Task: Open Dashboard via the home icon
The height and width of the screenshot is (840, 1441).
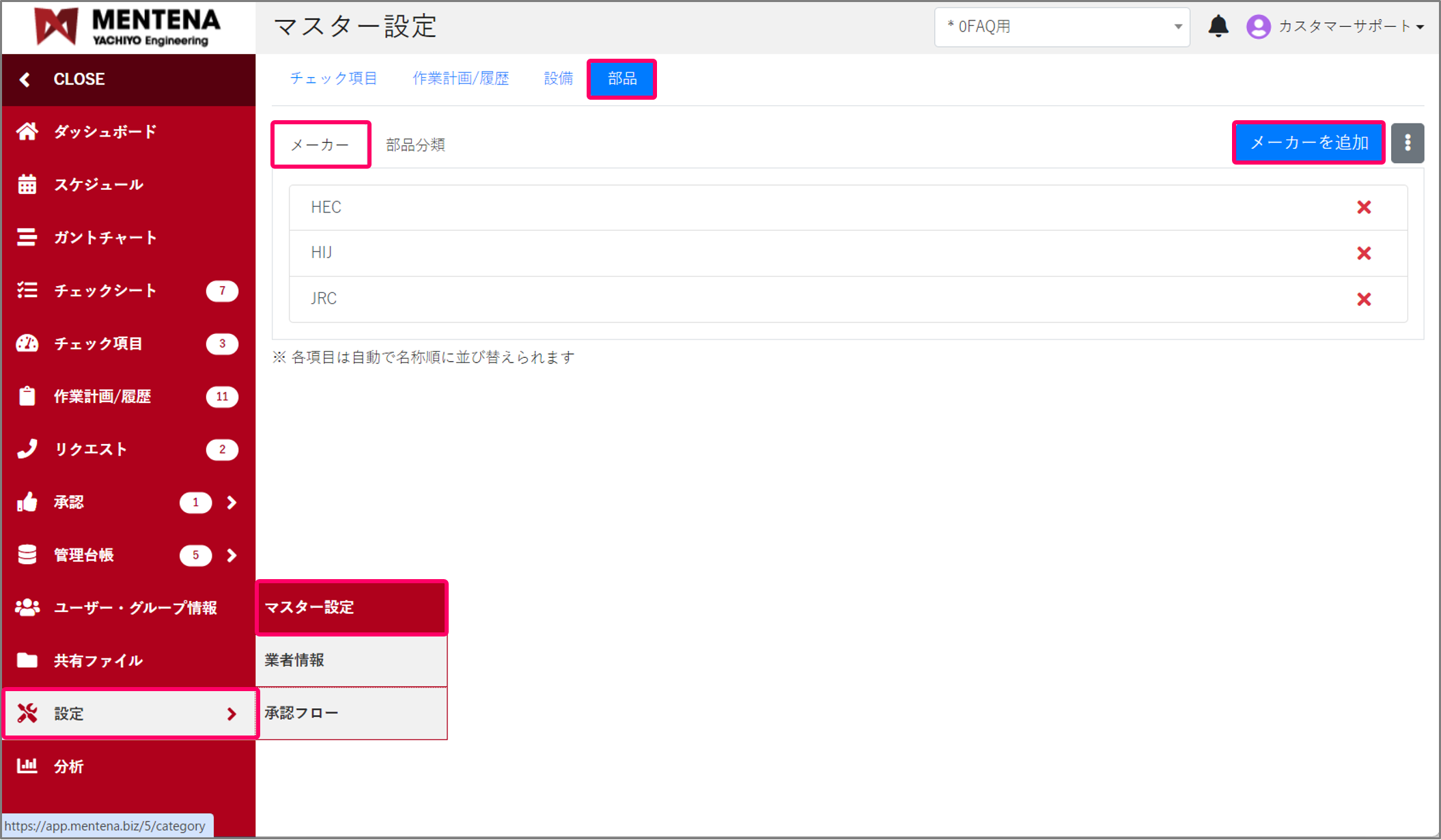Action: click(x=27, y=131)
